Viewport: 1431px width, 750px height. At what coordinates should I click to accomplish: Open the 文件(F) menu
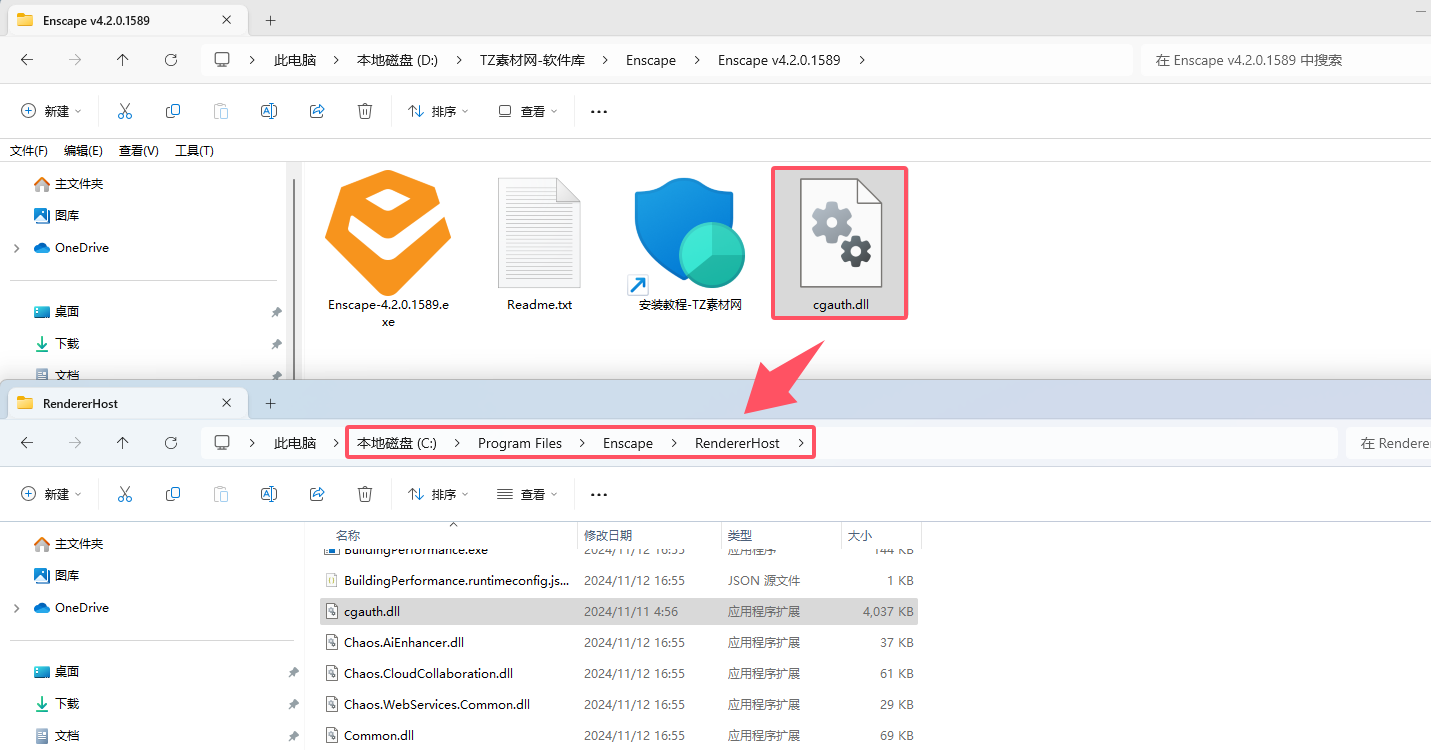[x=29, y=151]
